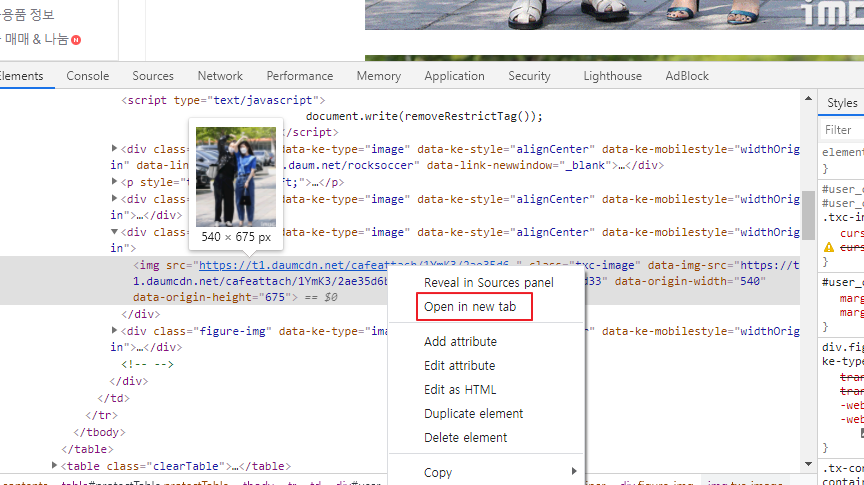Choose Reveal in Sources panel
This screenshot has height=485, width=864.
pos(488,283)
